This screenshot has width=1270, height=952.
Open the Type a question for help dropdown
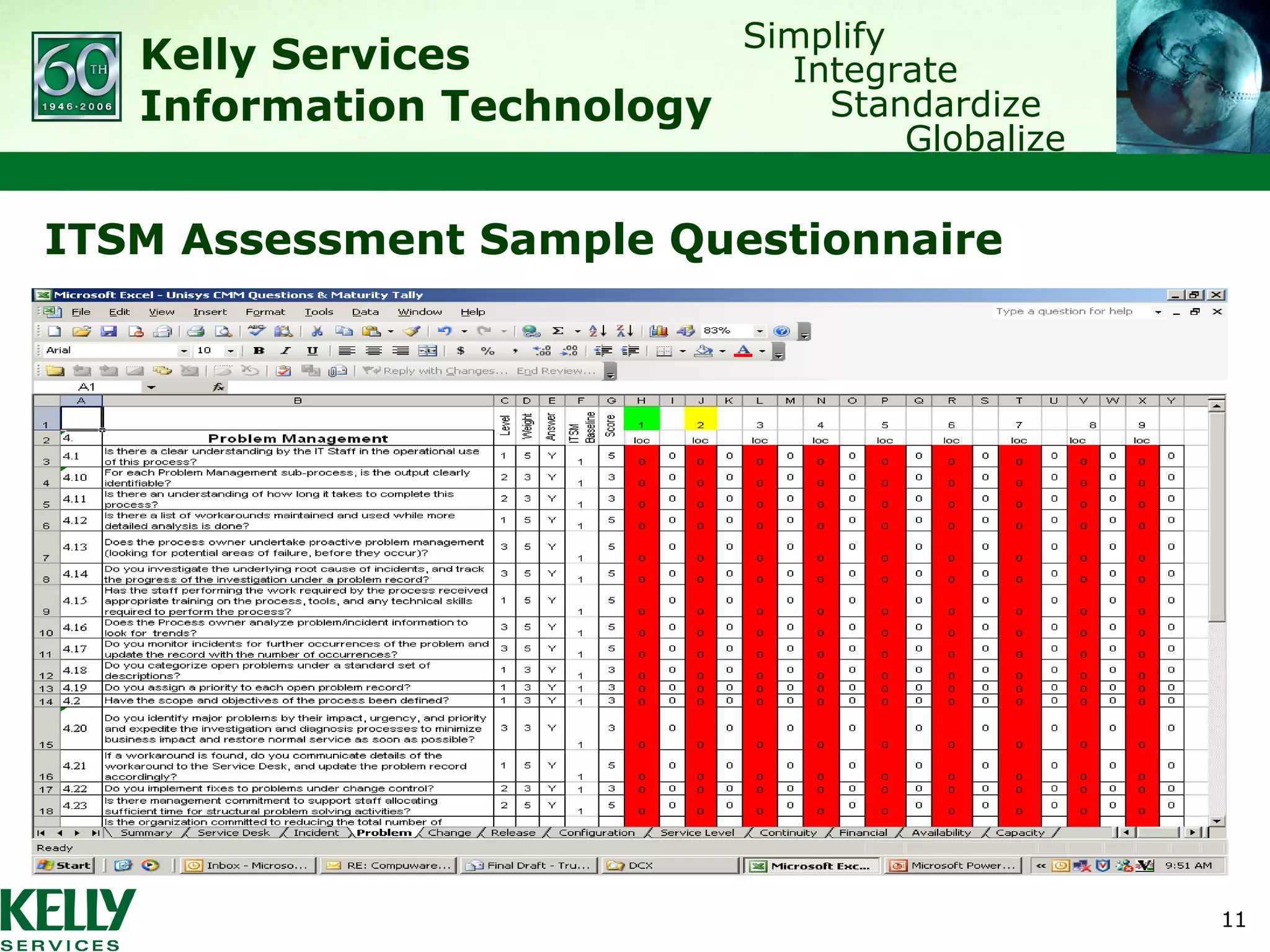[x=1158, y=312]
